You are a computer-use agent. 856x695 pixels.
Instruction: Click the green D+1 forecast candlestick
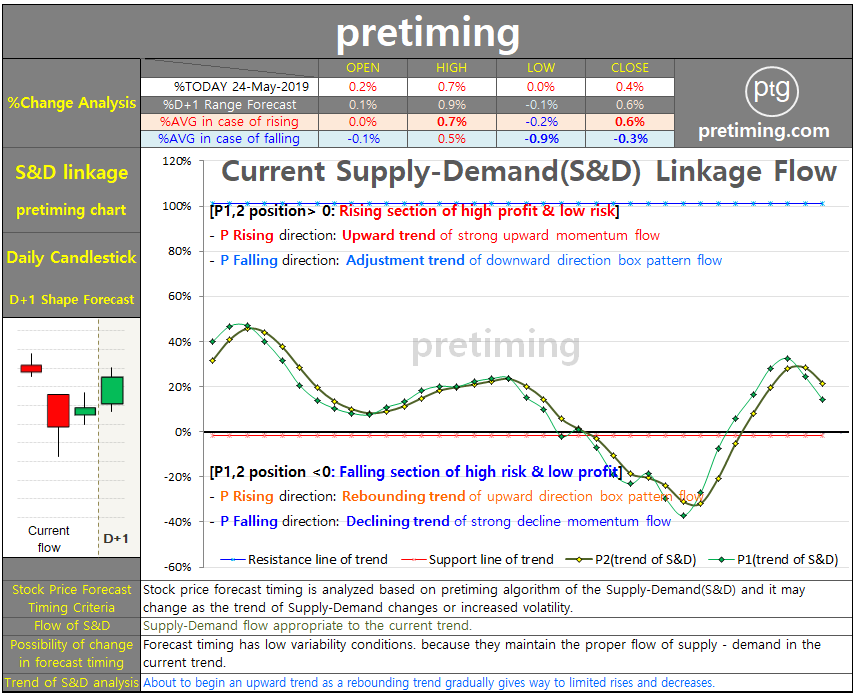(112, 390)
